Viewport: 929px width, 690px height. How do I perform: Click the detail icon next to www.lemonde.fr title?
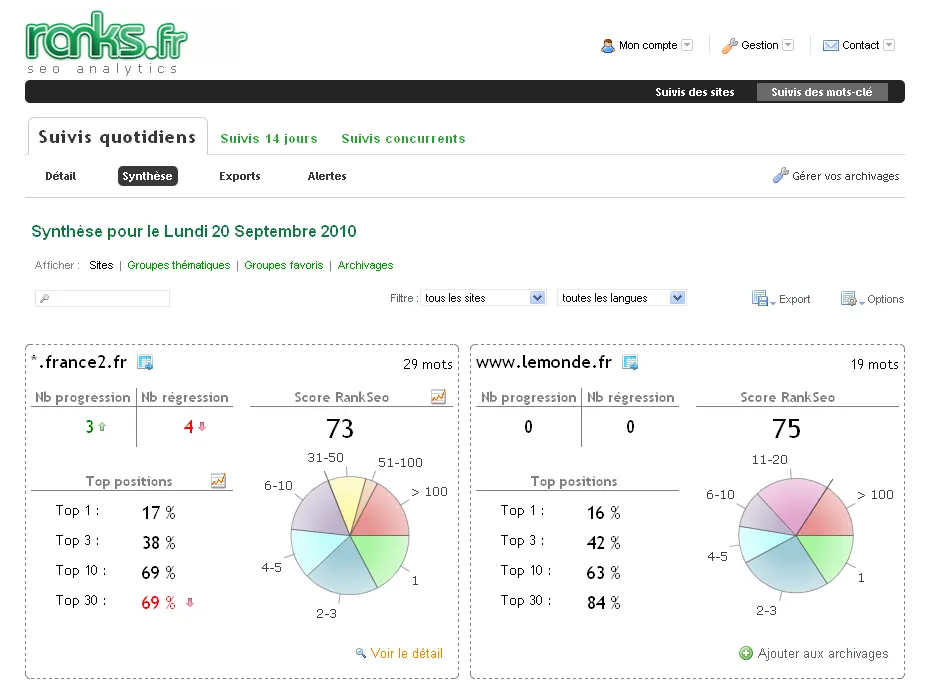pos(630,363)
